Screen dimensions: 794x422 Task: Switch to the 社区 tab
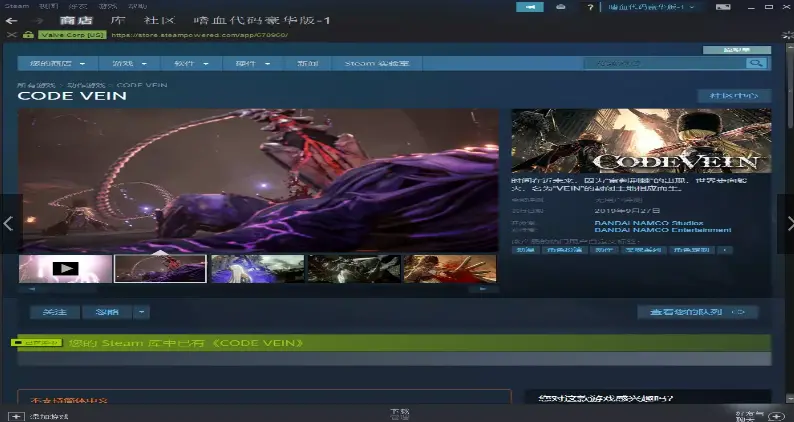pos(160,20)
